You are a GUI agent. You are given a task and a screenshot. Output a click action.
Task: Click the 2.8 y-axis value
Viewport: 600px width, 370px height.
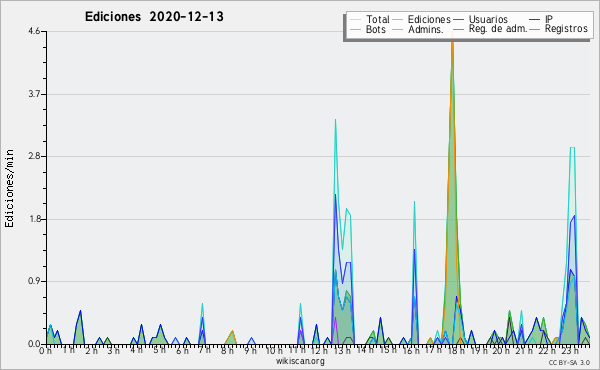point(34,156)
